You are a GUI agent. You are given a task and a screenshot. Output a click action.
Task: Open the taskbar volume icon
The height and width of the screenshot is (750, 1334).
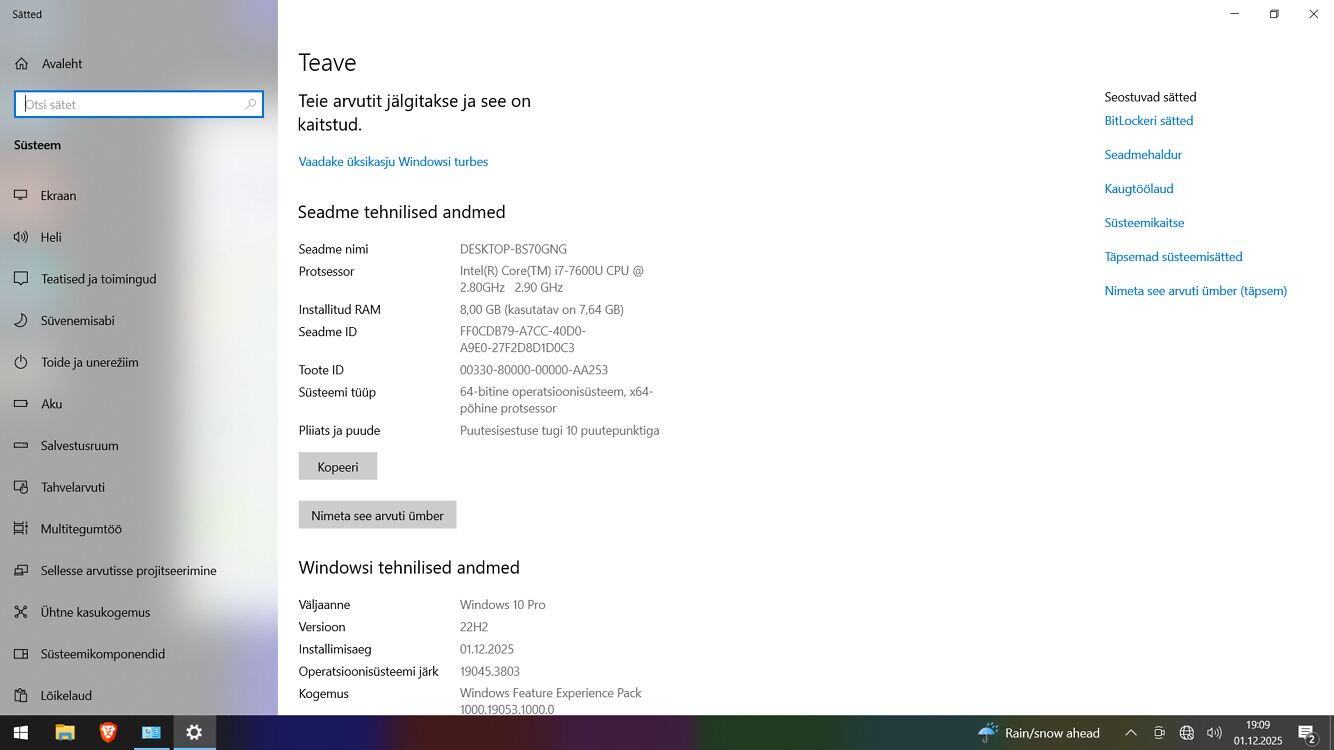coord(1214,733)
